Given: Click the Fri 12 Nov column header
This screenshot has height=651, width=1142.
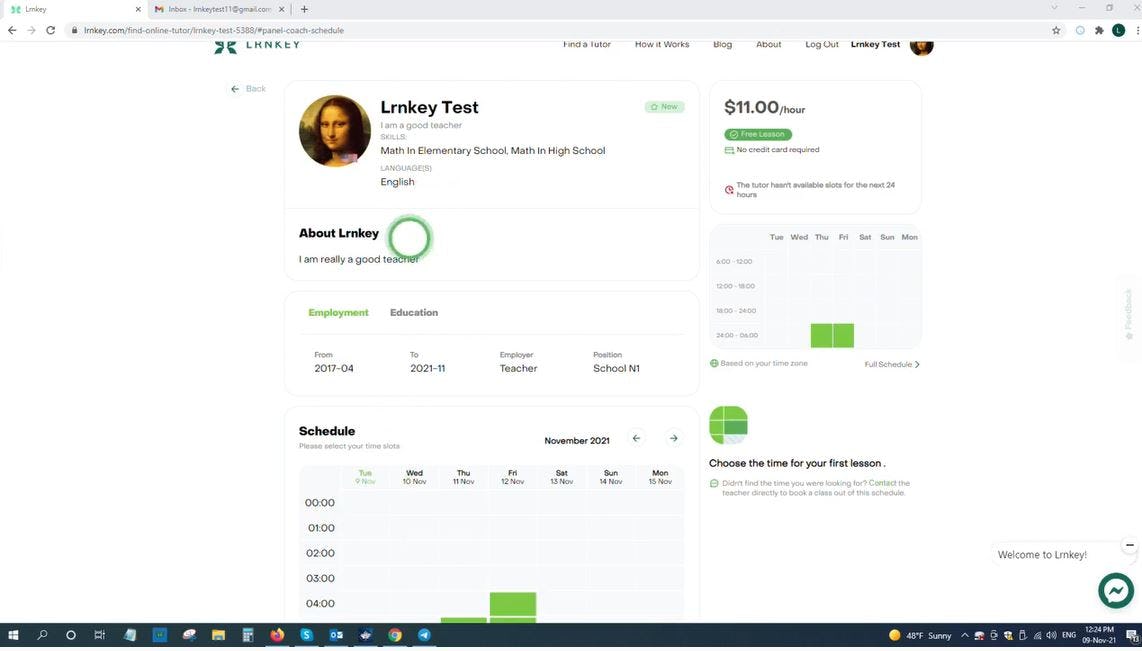Looking at the screenshot, I should [513, 477].
